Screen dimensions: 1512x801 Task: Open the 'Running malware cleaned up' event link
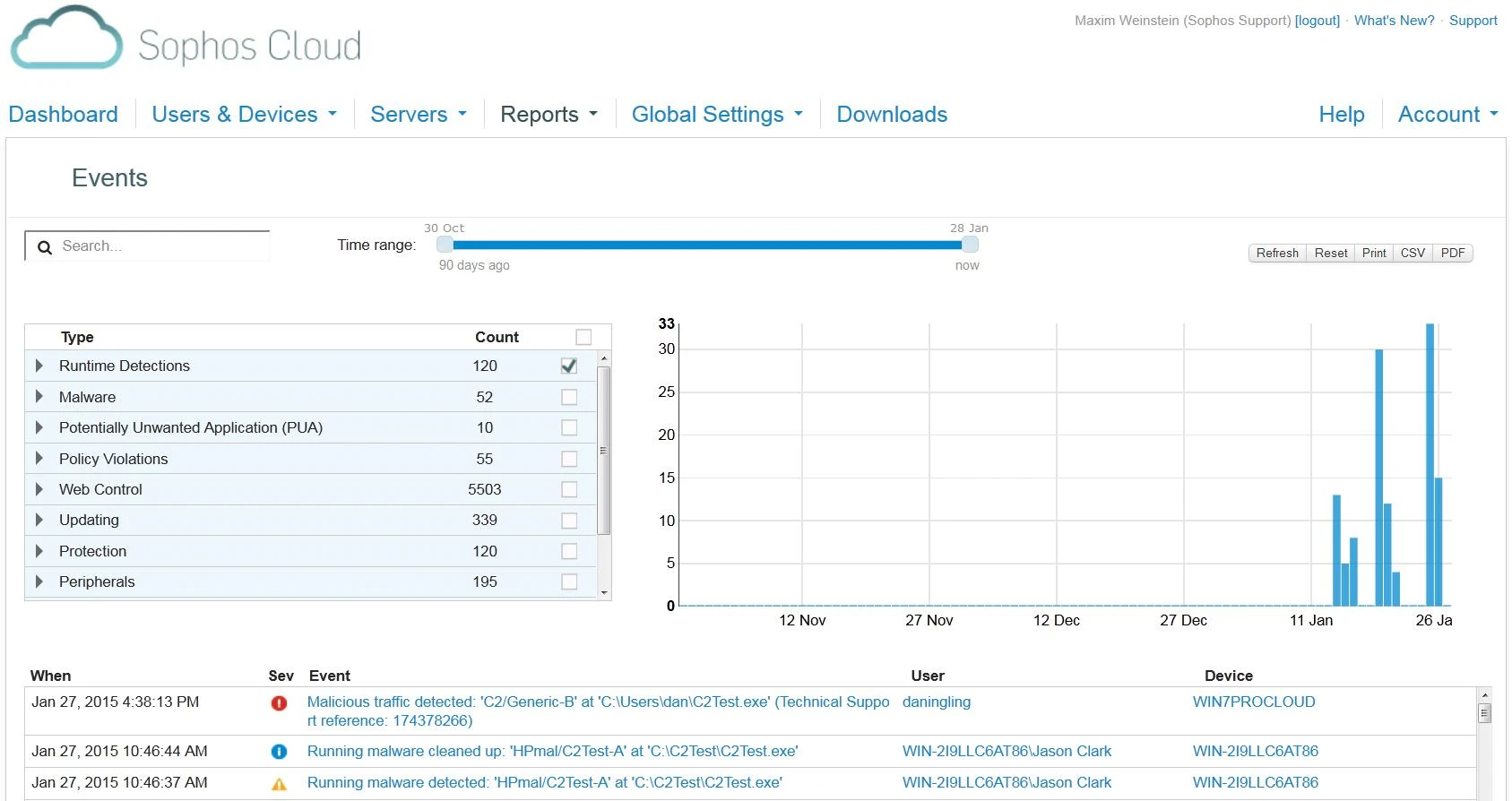(x=552, y=752)
